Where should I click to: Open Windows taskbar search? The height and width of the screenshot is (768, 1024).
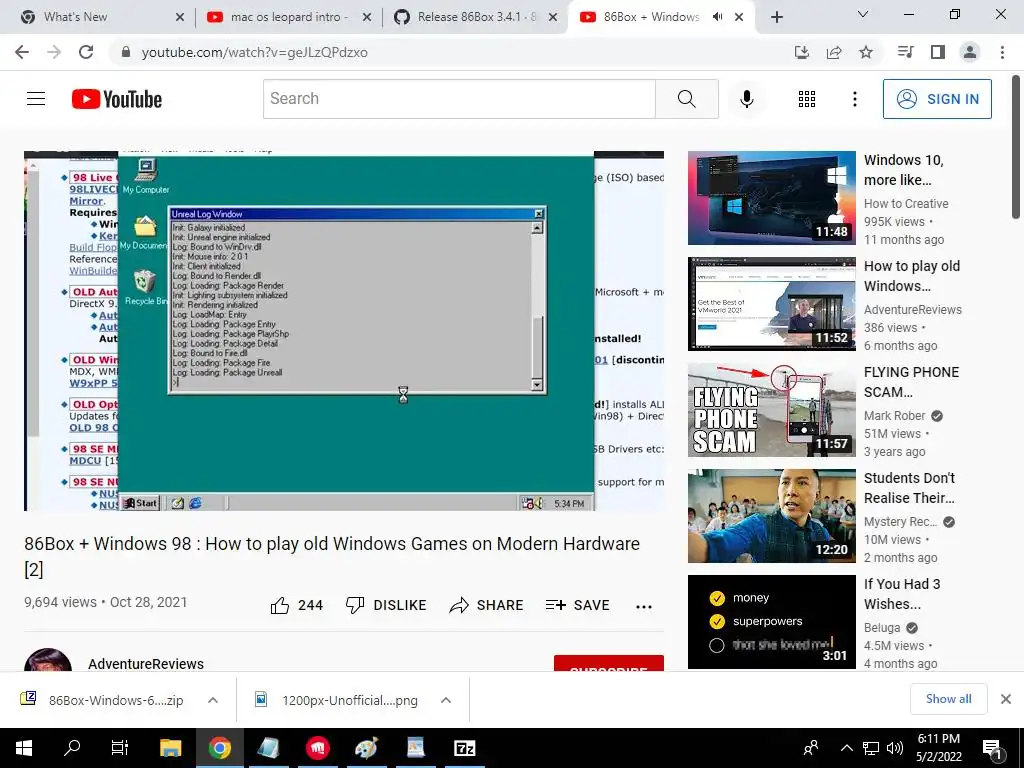tap(72, 748)
